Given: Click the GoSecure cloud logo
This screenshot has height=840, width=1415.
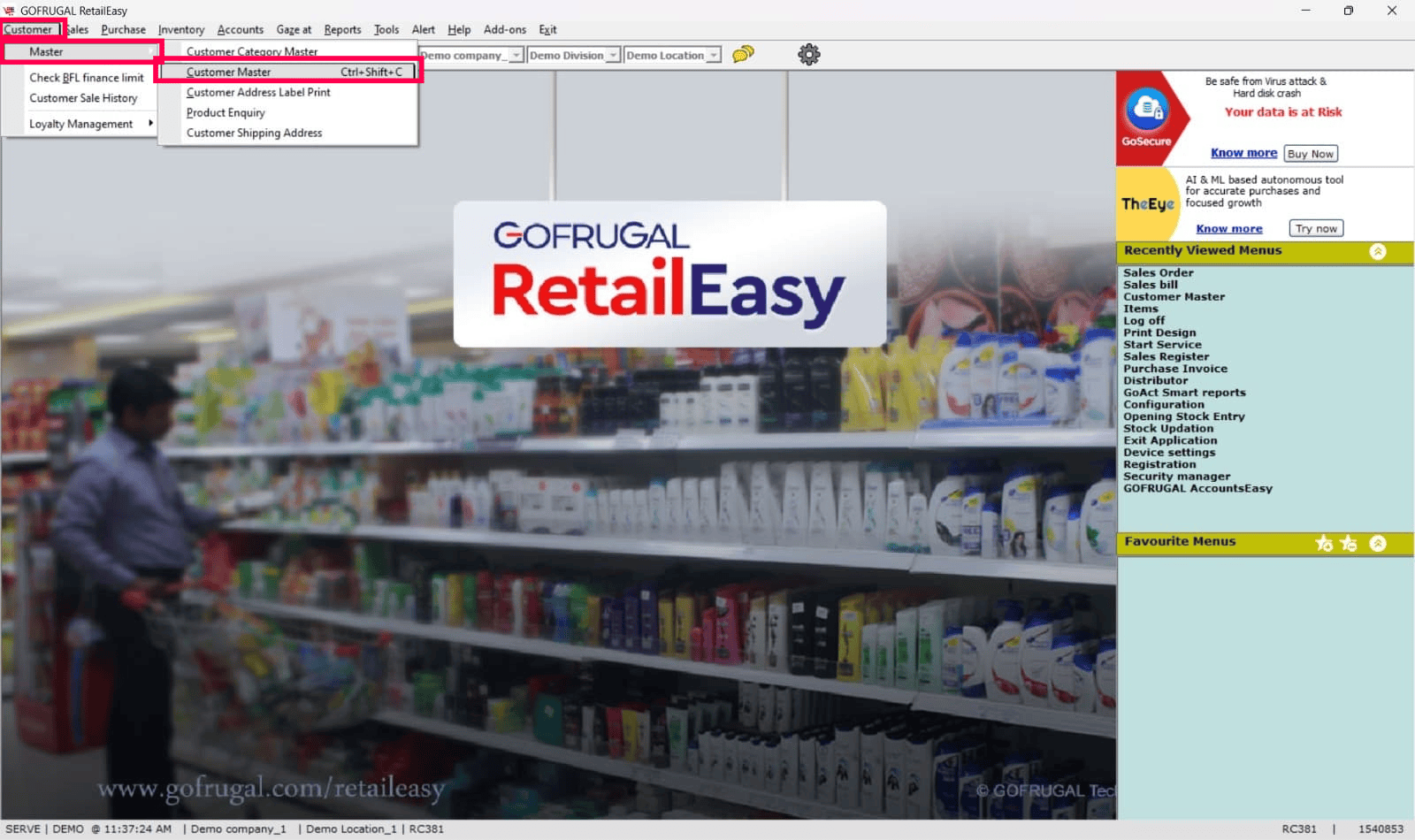Looking at the screenshot, I should [x=1146, y=111].
